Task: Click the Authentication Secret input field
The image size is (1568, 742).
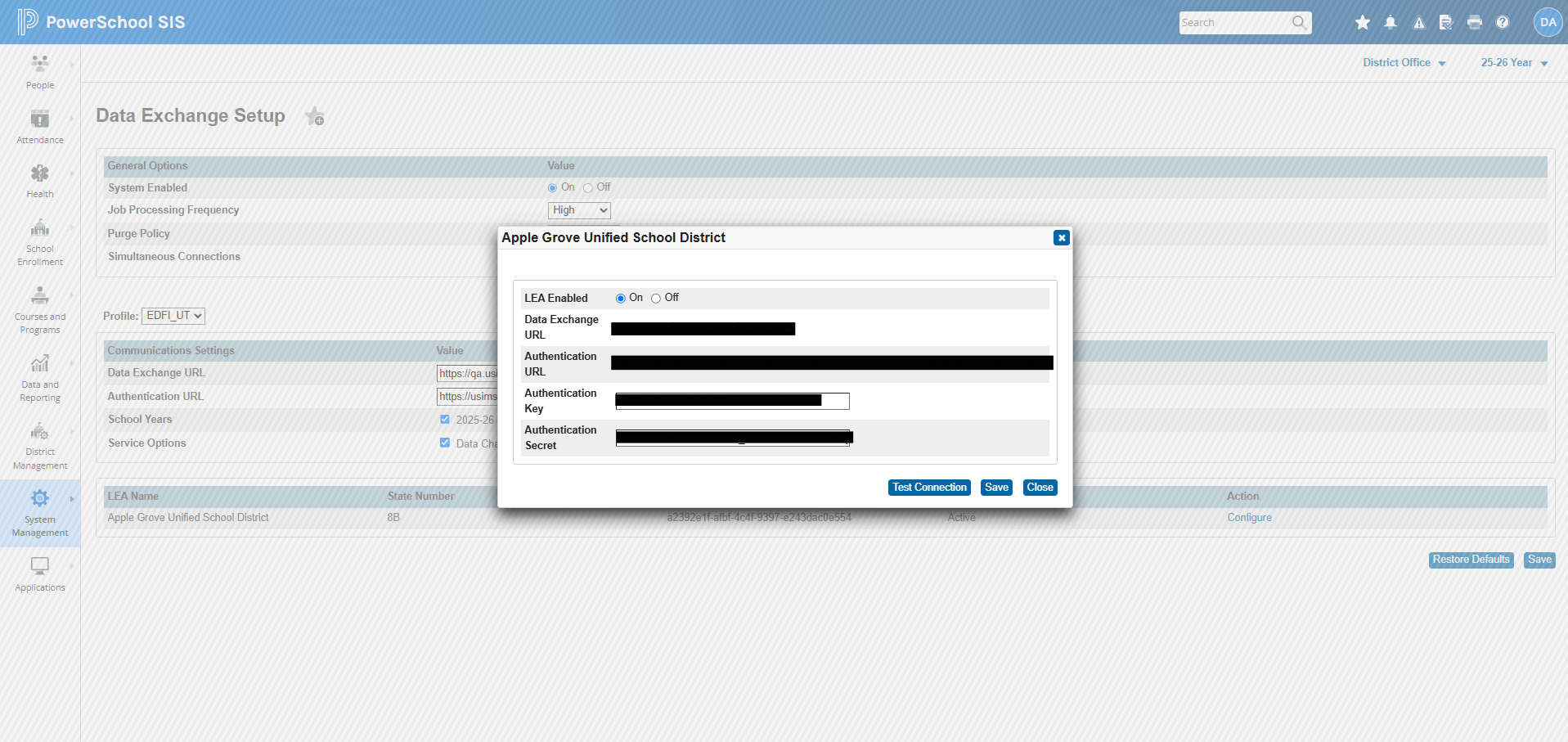Action: 732,438
